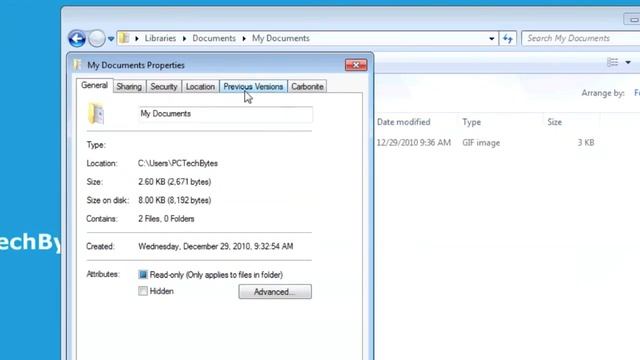Viewport: 640px width, 360px height.
Task: Click the folder icon in dialog title bar
Action: [77, 65]
